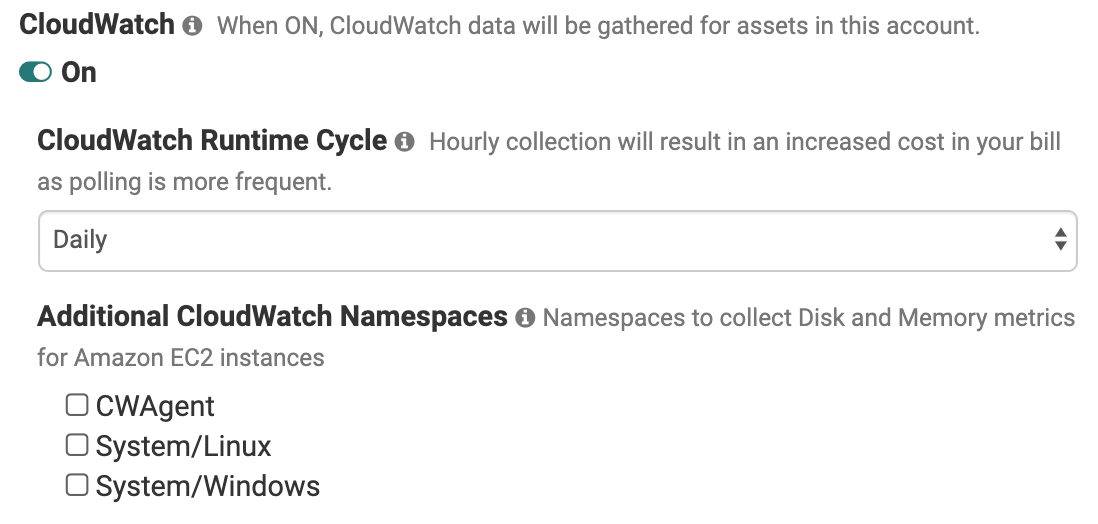Enable the CWAgent namespace checkbox
This screenshot has height=524, width=1098.
[76, 405]
